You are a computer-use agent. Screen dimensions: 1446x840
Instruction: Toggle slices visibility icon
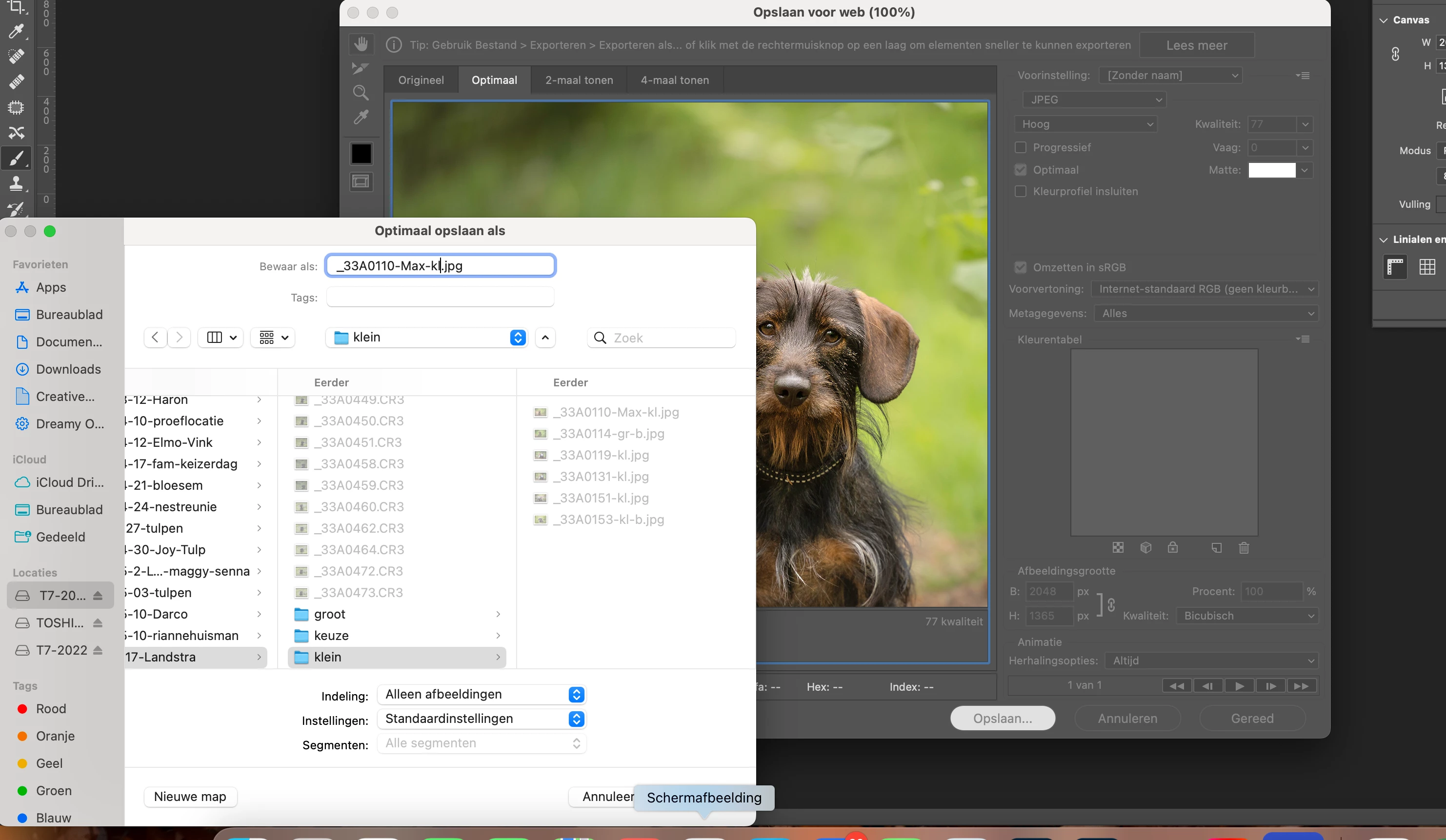[x=361, y=182]
